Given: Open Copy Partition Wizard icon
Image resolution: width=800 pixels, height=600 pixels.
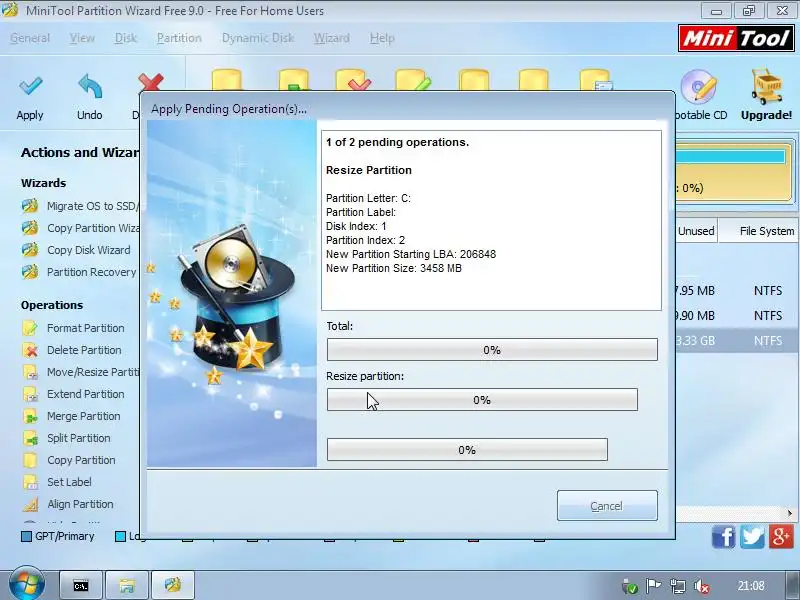Looking at the screenshot, I should (30, 228).
